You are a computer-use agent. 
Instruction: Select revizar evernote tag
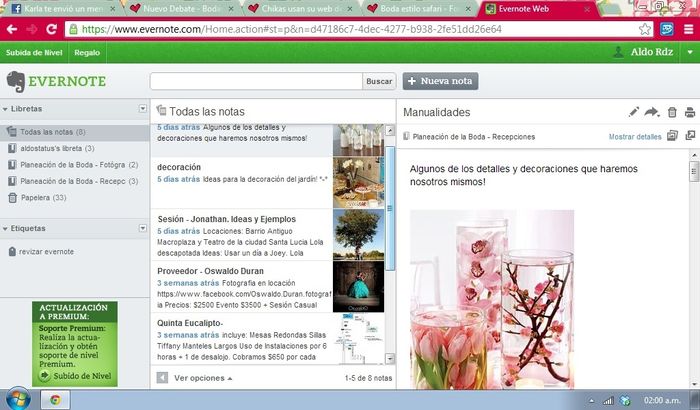pos(41,252)
